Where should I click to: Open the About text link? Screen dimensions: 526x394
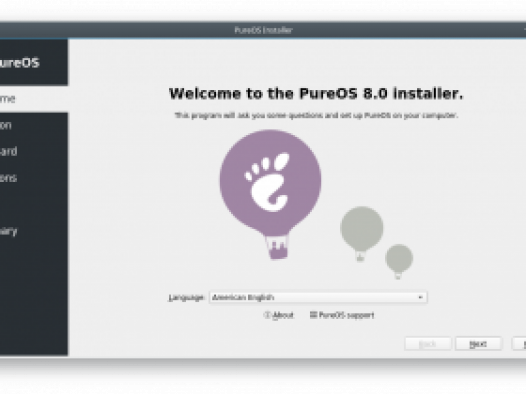pyautogui.click(x=283, y=315)
